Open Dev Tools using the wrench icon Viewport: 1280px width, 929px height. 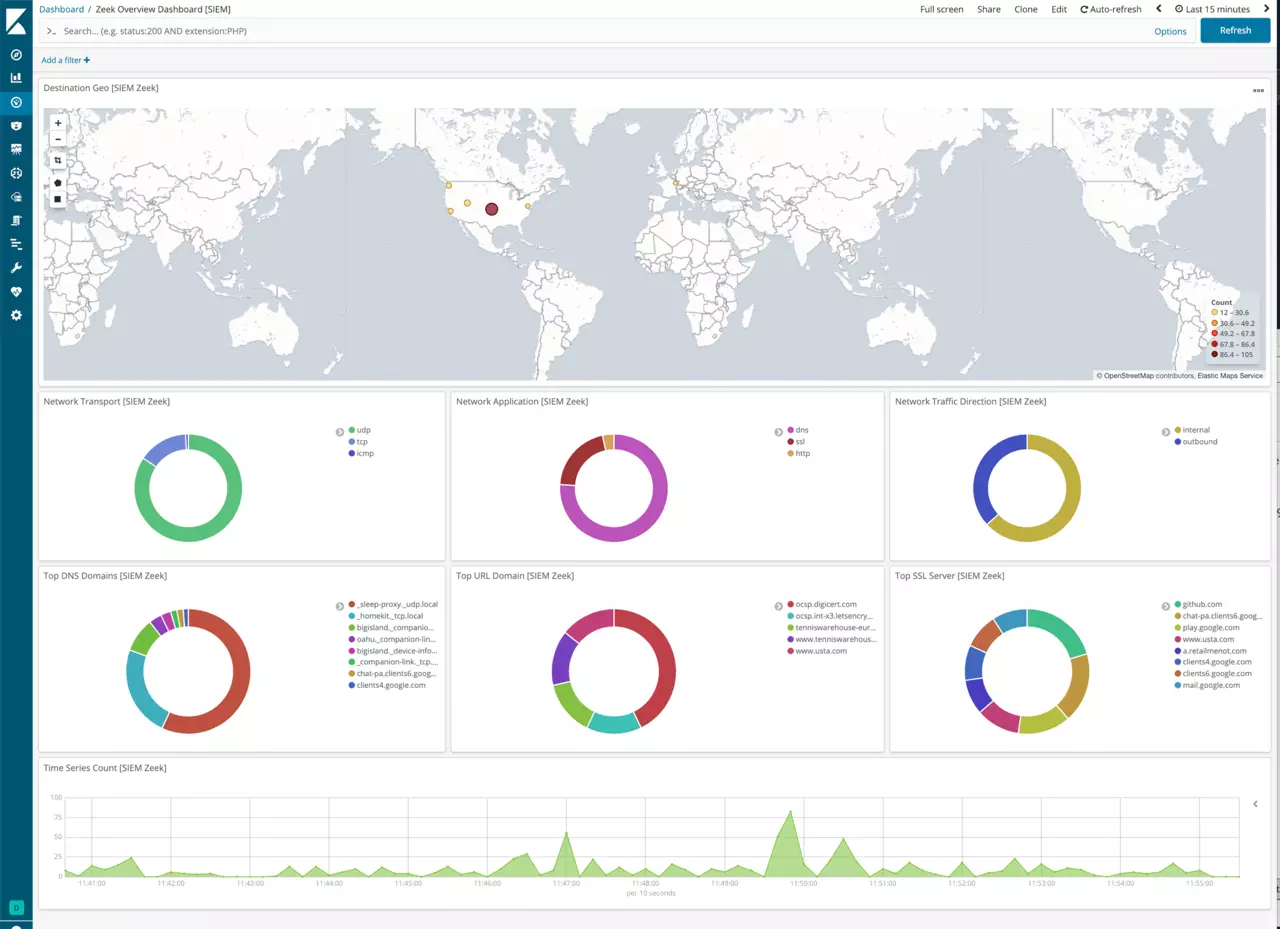click(x=16, y=268)
